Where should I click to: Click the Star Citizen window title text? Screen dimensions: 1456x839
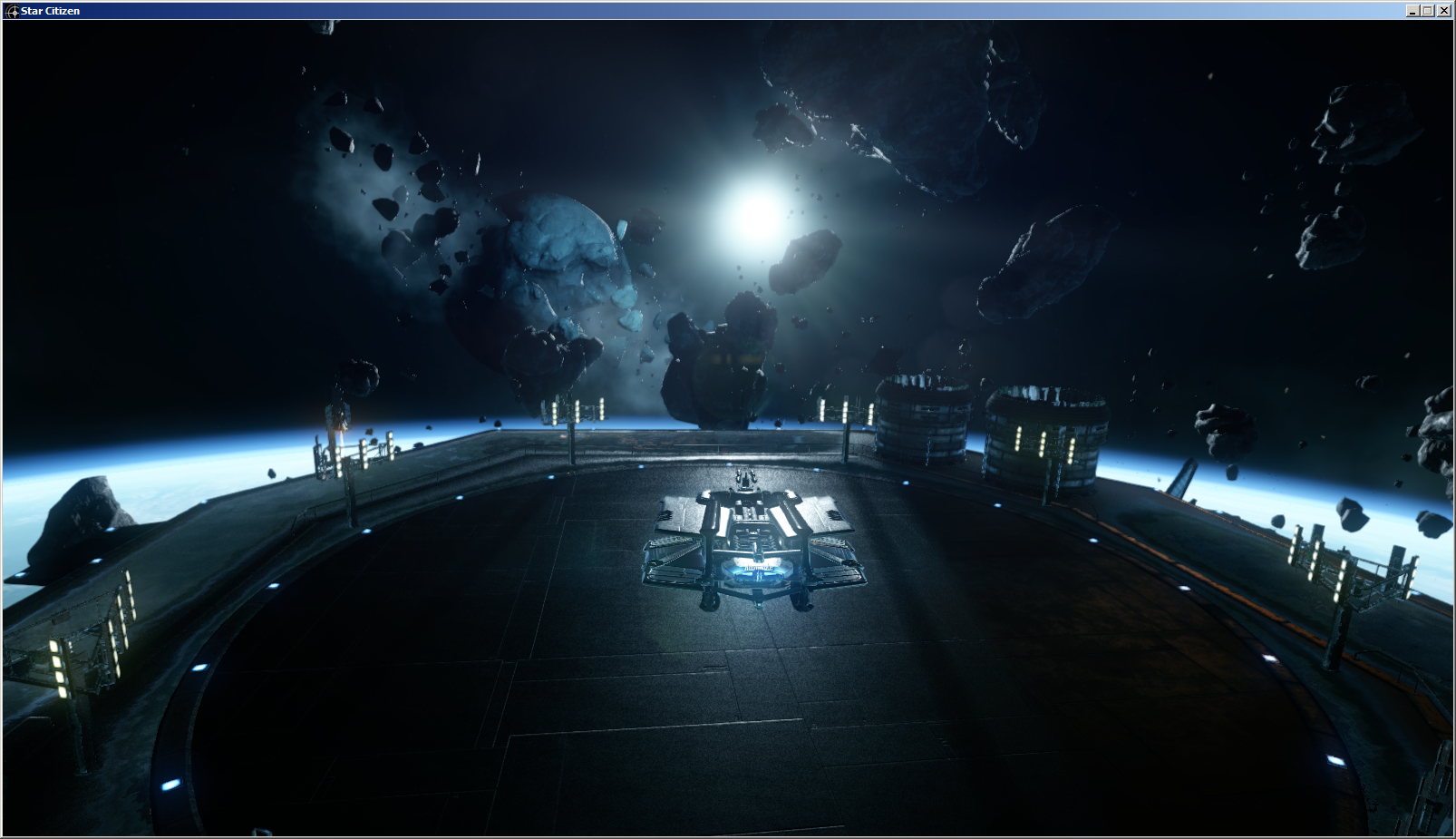coord(50,11)
